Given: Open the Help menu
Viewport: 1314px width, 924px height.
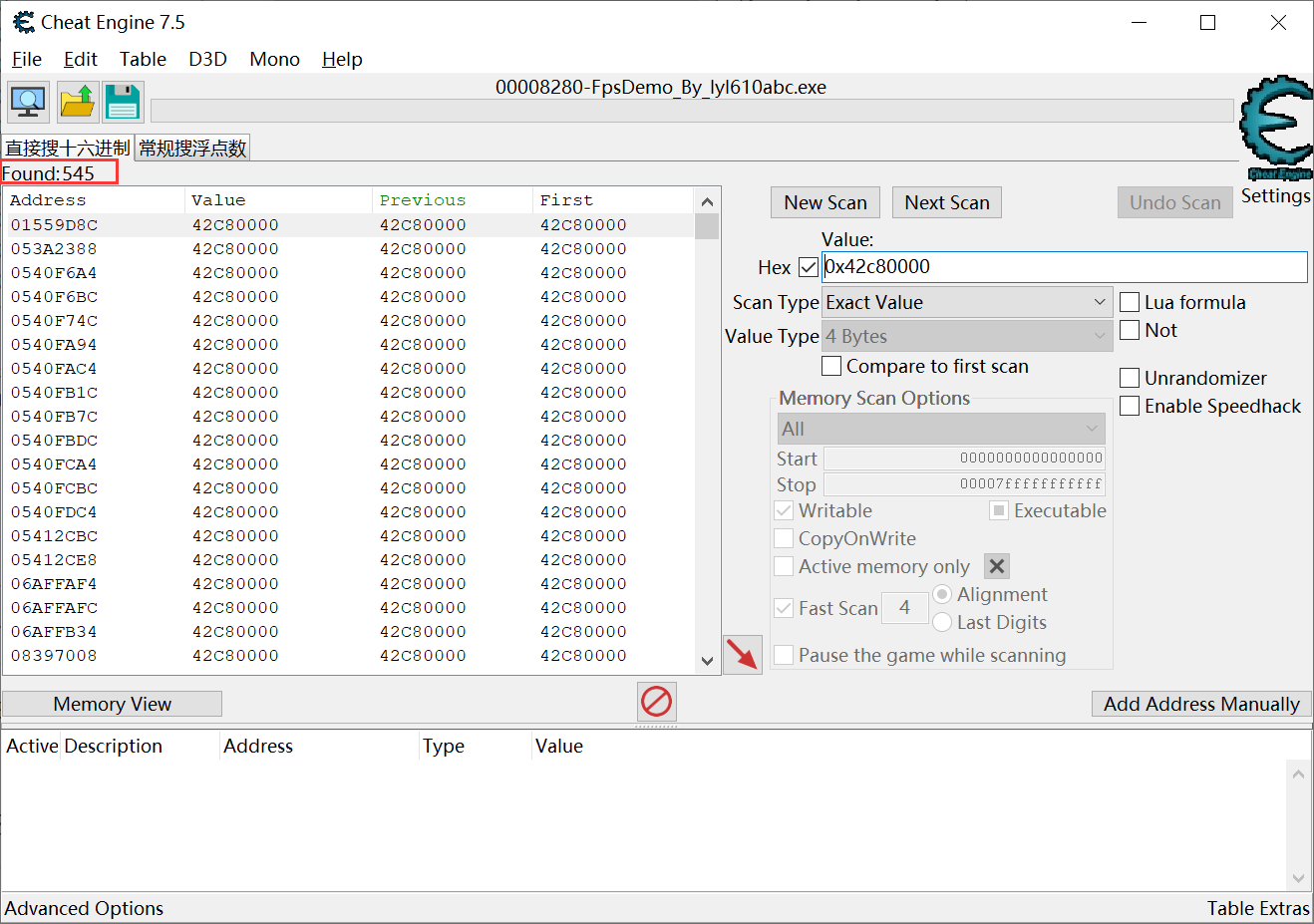Looking at the screenshot, I should click(342, 59).
